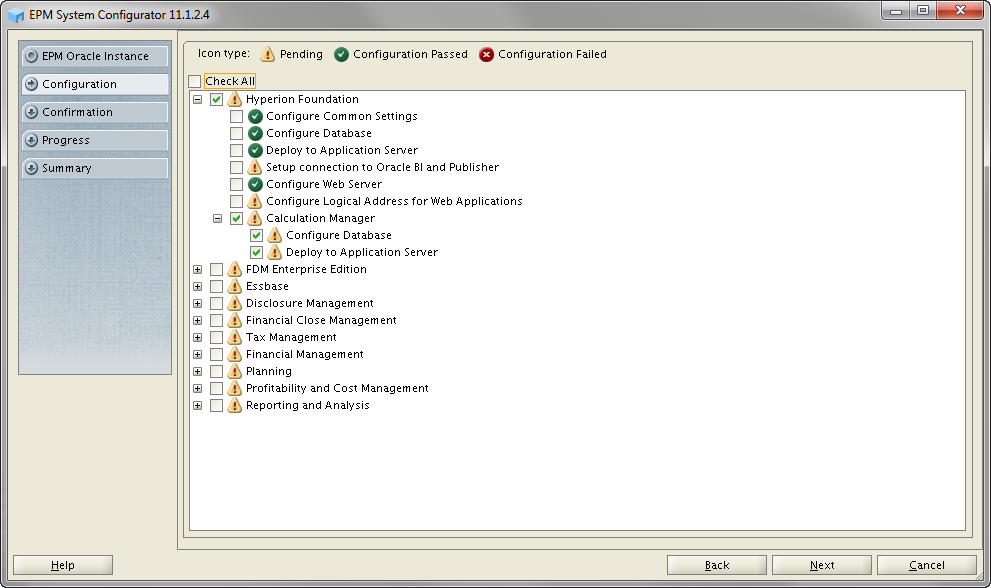
Task: Open the Progress step
Action: point(95,140)
